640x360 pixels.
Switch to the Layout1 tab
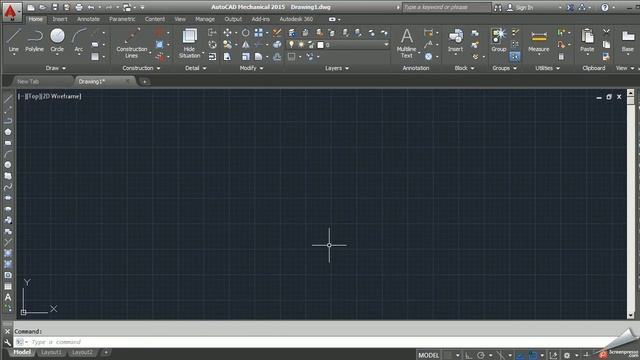[51, 352]
